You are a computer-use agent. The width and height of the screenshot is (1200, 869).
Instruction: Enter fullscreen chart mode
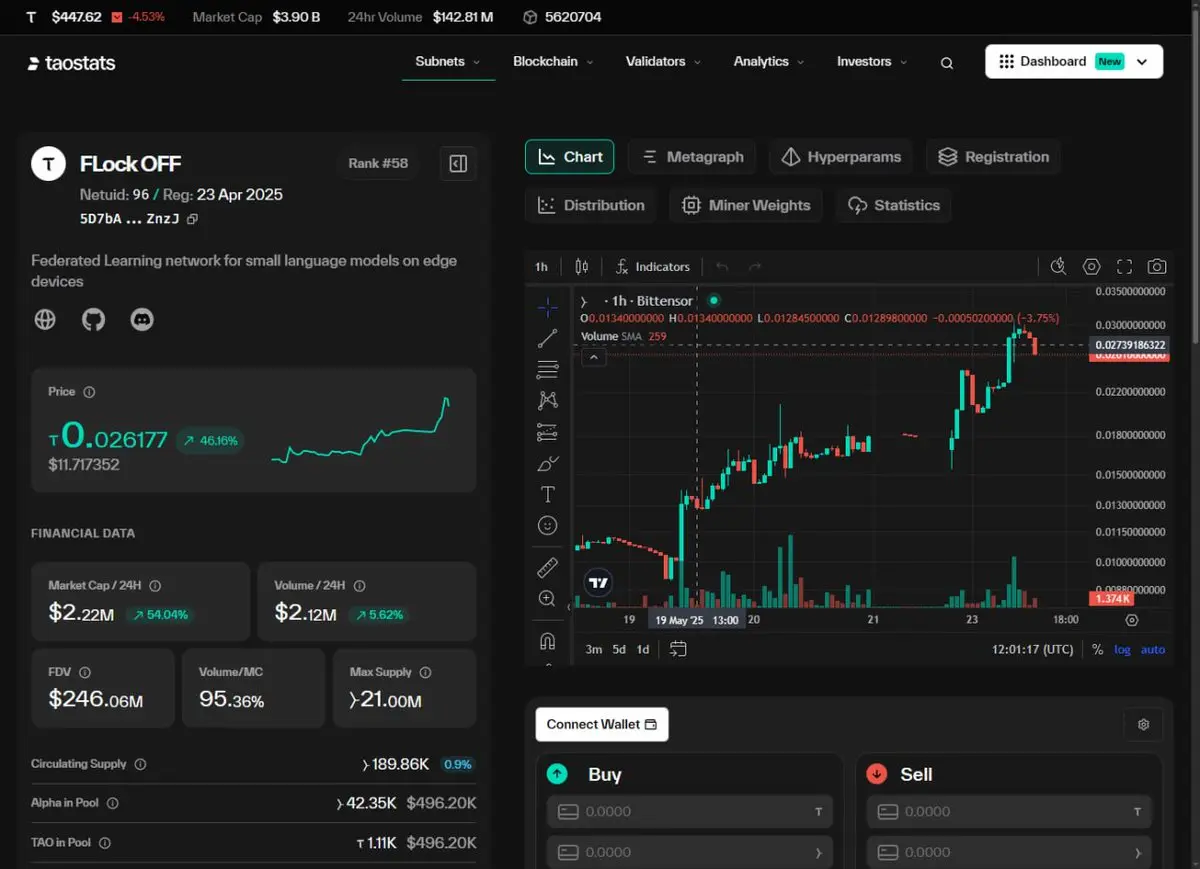coord(1124,267)
